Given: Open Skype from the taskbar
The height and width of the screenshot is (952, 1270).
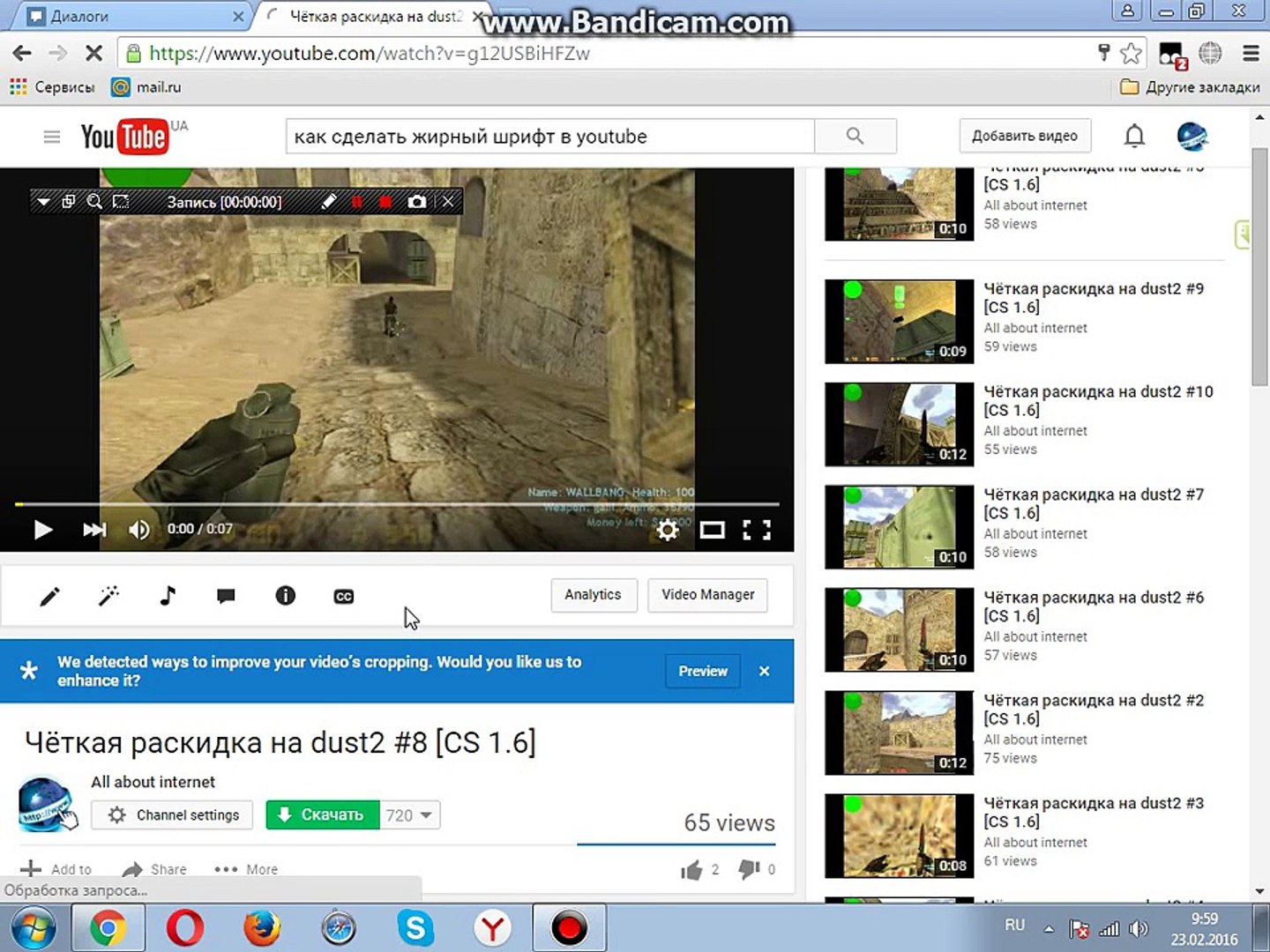Looking at the screenshot, I should click(x=415, y=928).
